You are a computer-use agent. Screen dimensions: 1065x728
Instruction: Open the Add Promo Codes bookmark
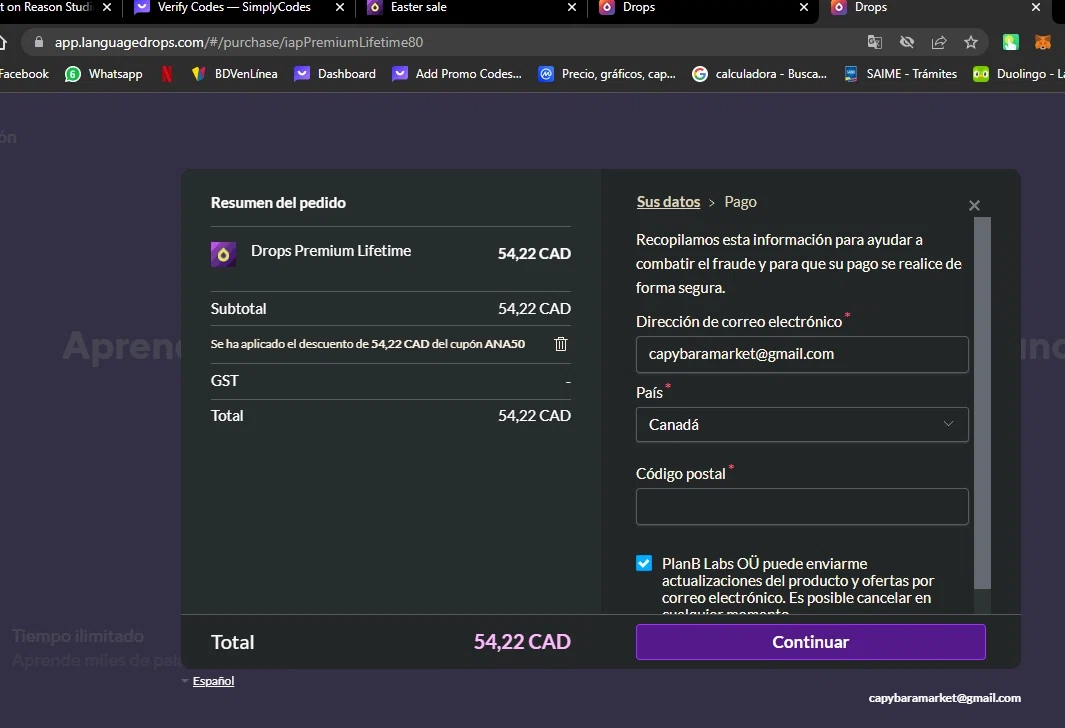(x=457, y=74)
